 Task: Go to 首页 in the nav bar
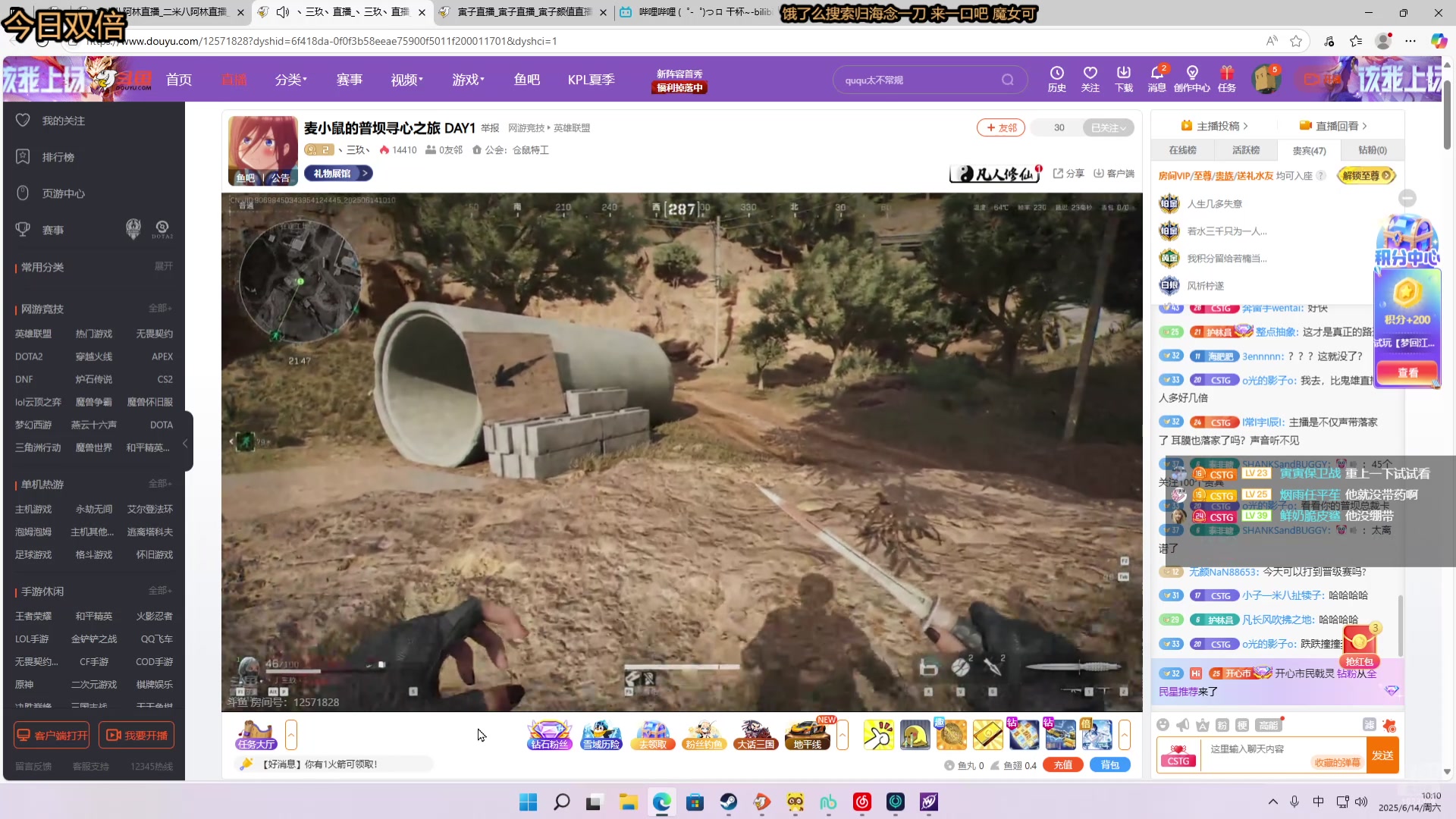179,80
